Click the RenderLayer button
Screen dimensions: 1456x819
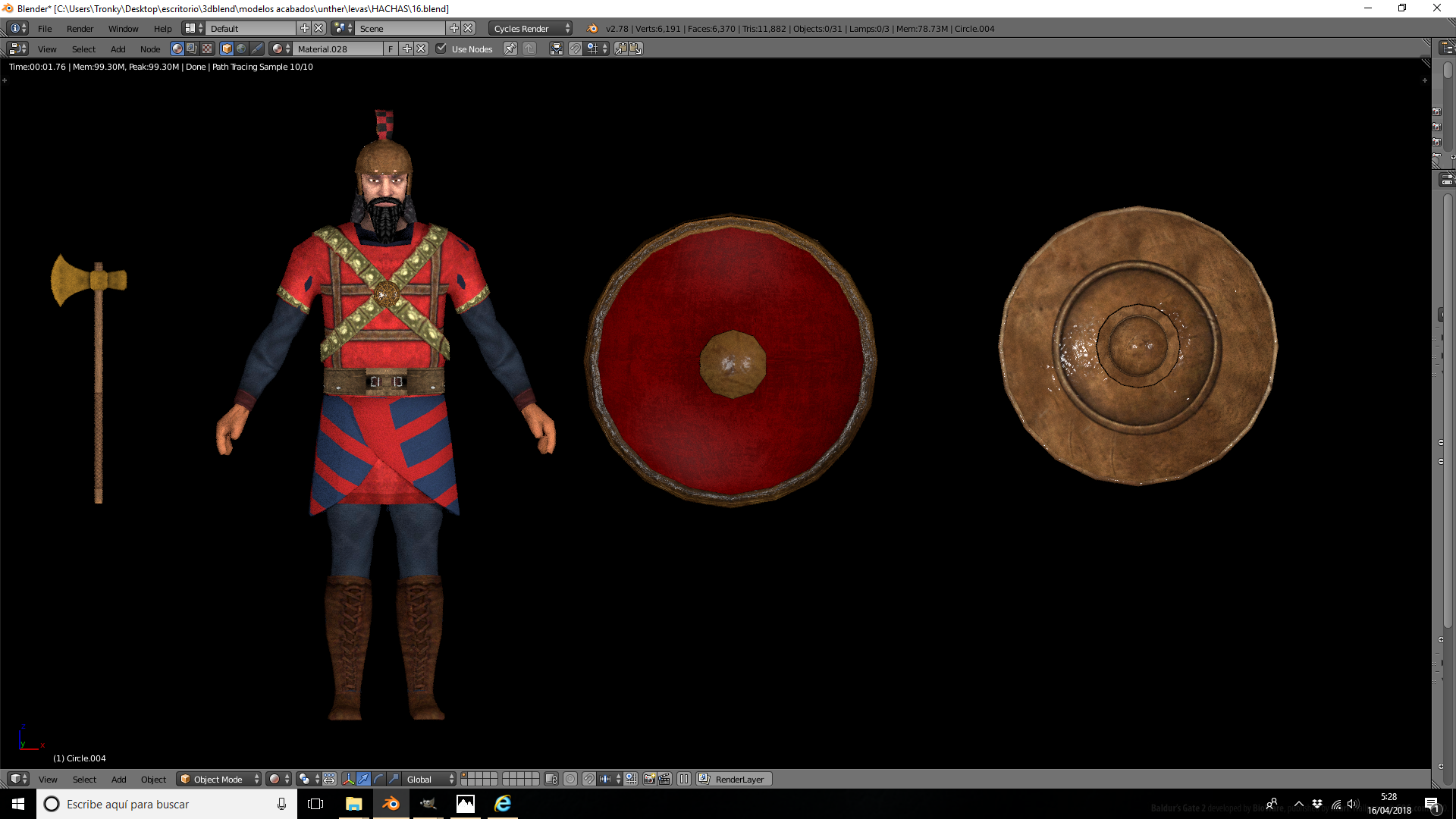(735, 779)
